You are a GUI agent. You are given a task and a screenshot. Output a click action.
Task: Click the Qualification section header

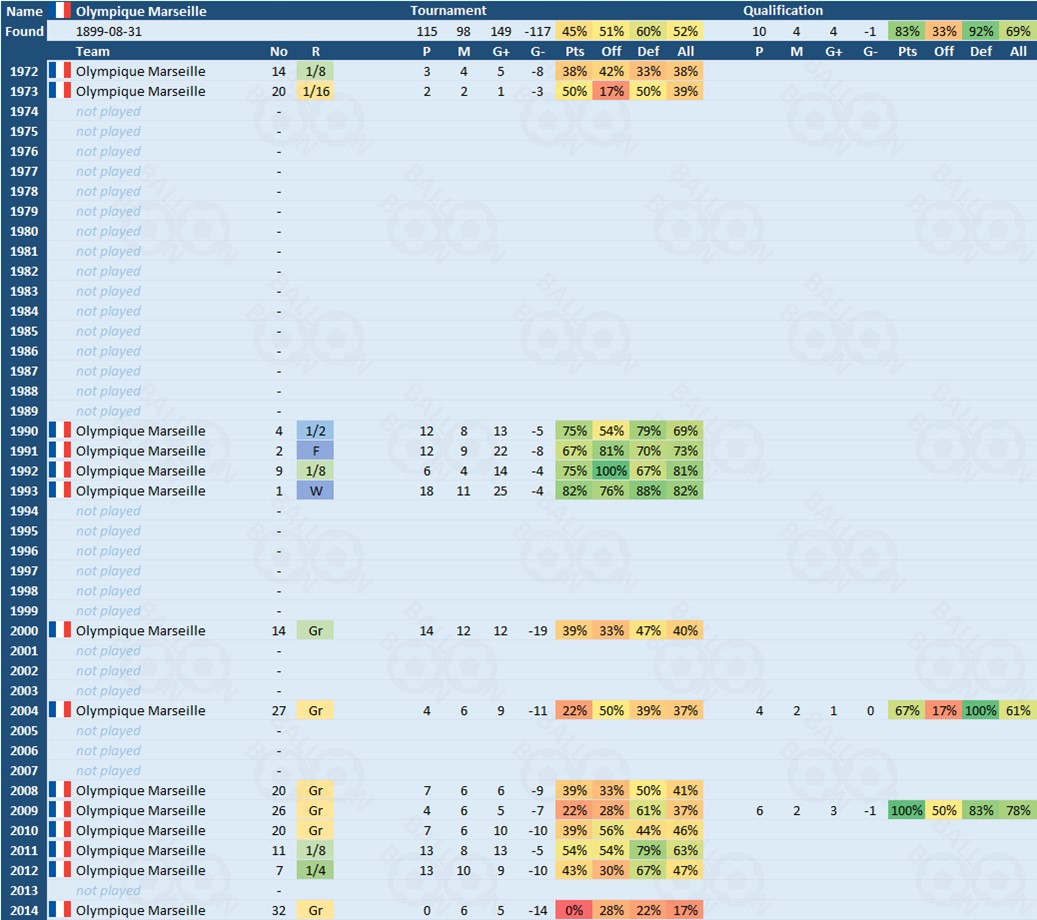783,11
